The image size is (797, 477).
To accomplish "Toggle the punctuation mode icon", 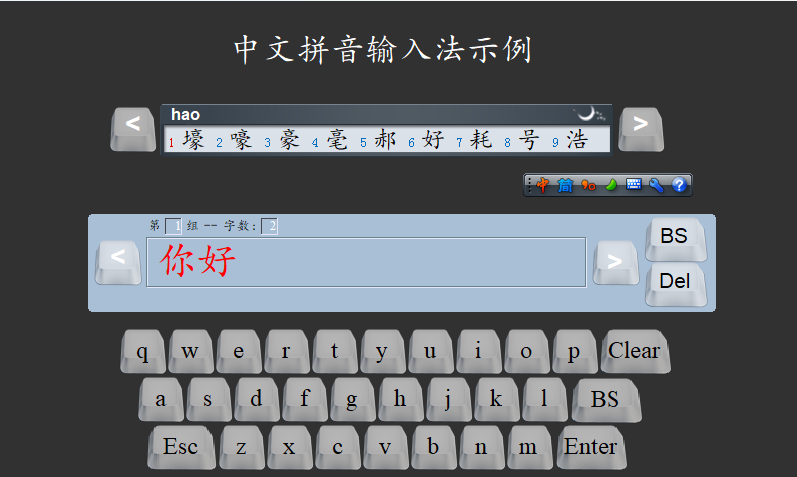I will pos(588,185).
